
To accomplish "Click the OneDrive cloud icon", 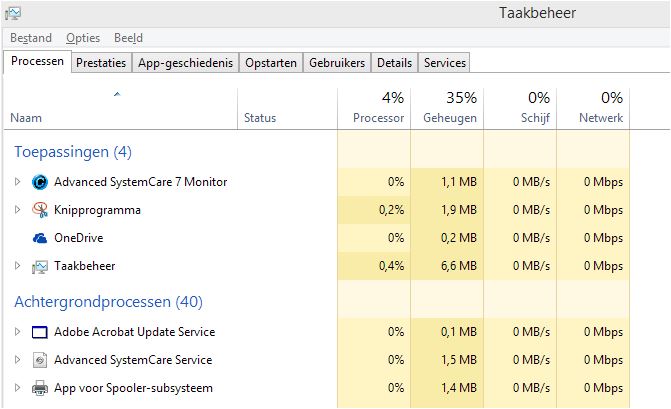I will pyautogui.click(x=40, y=238).
